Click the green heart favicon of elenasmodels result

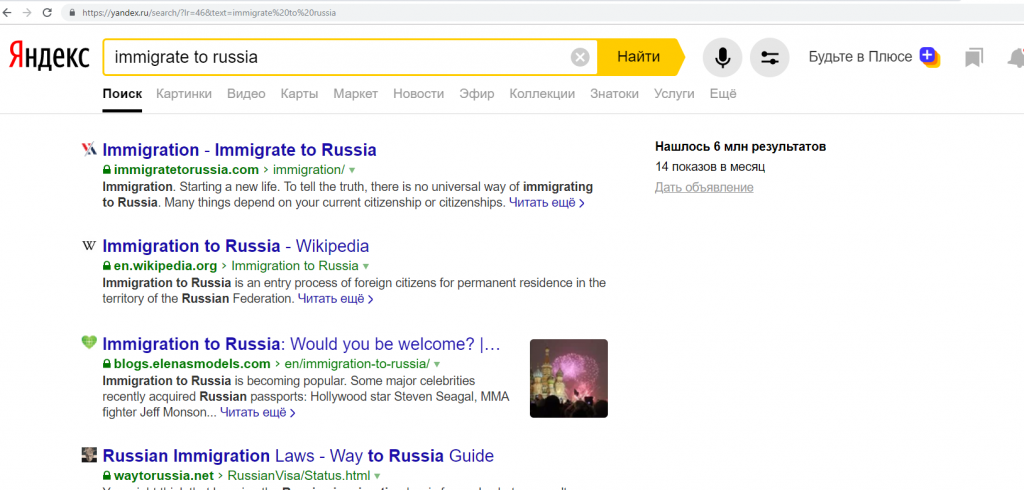(89, 342)
